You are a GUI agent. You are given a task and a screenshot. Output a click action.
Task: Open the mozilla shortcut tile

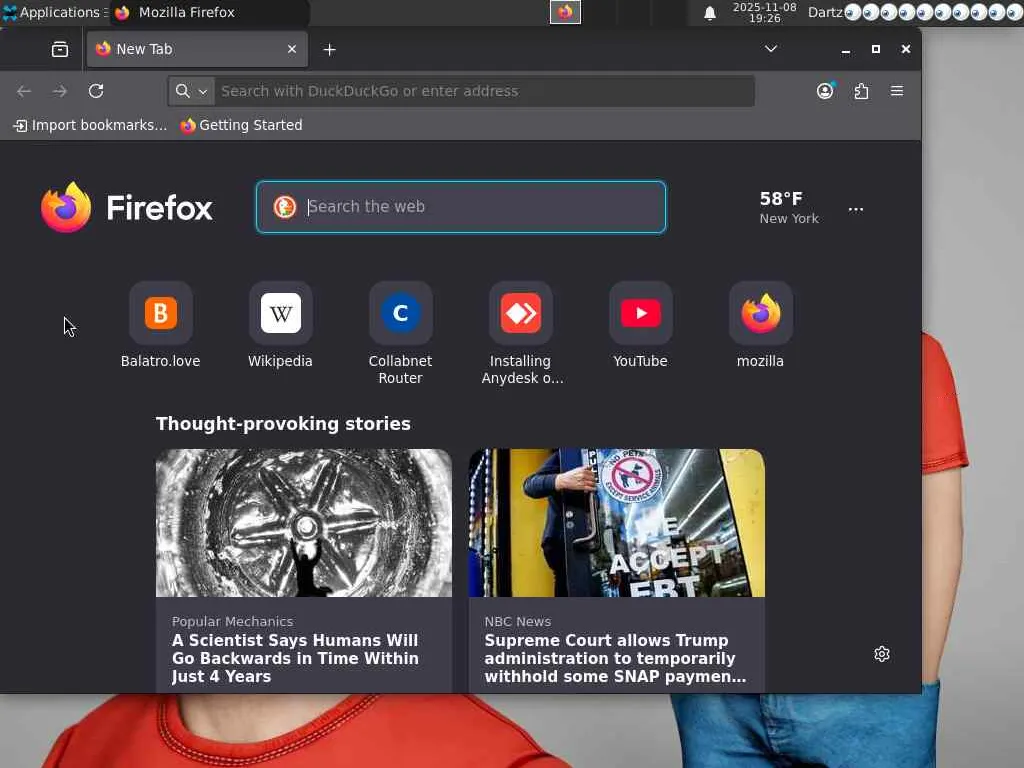pos(760,325)
